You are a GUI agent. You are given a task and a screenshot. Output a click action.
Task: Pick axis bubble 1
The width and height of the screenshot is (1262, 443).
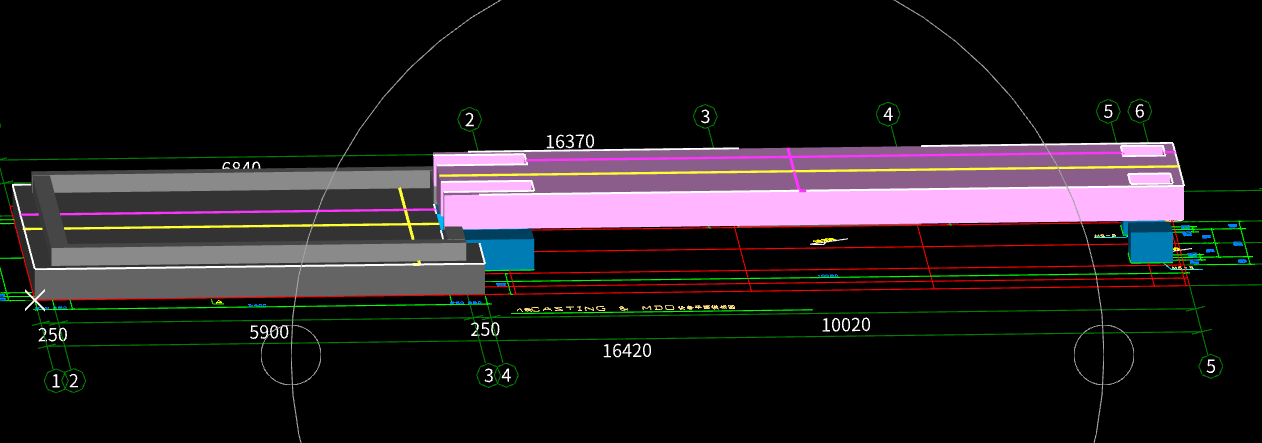click(55, 380)
